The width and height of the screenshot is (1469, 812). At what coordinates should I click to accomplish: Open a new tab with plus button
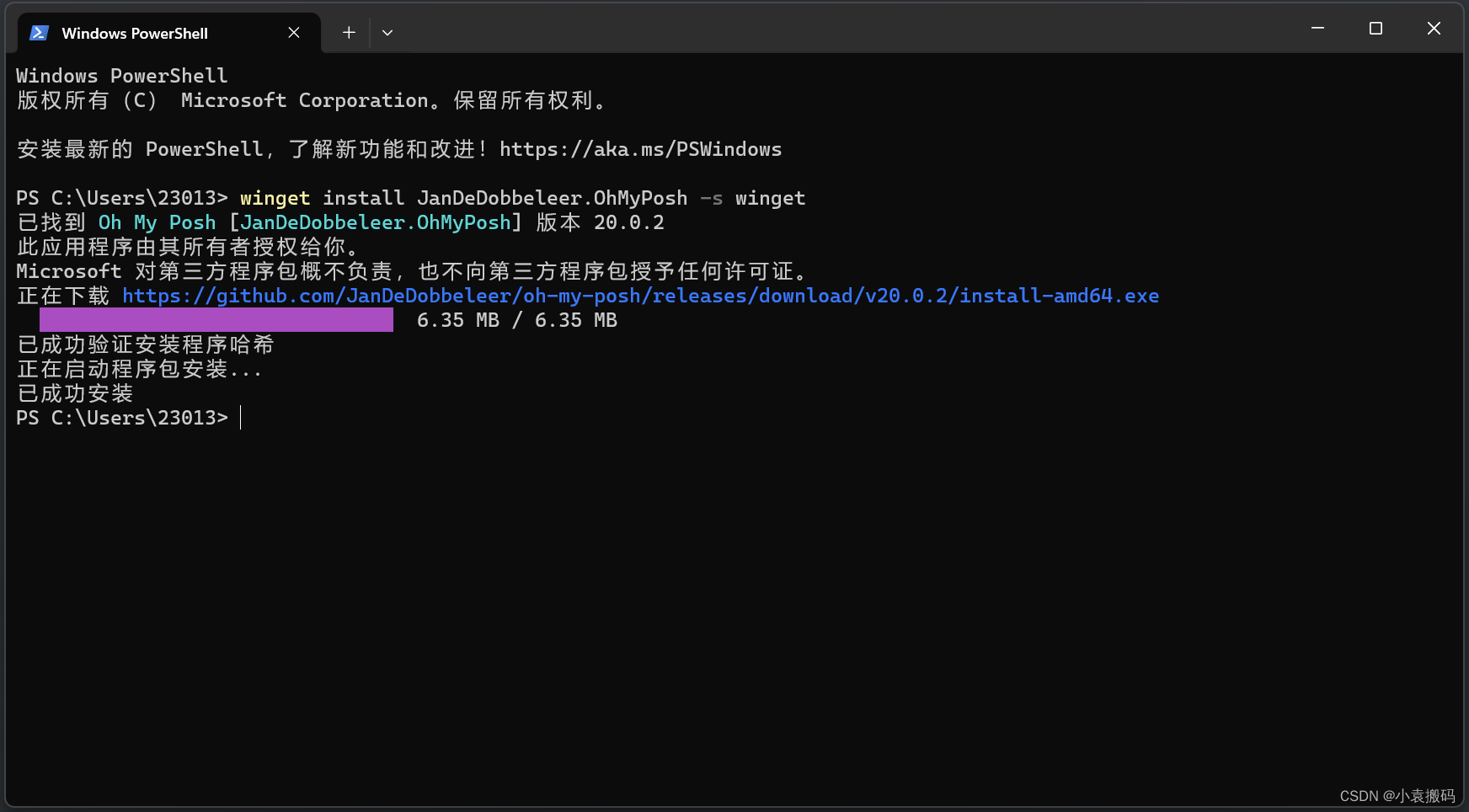pos(349,33)
